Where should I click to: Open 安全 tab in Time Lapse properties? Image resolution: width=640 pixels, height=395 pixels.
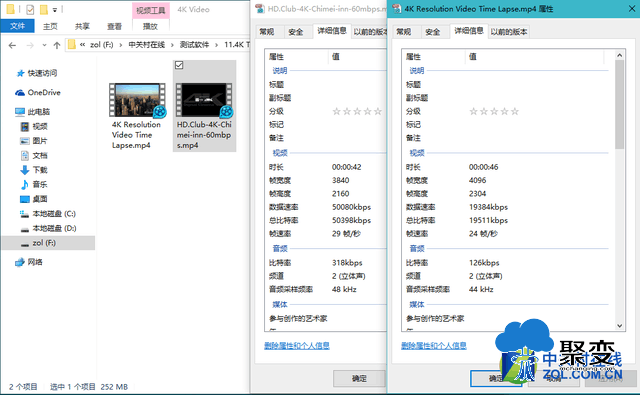coord(433,32)
